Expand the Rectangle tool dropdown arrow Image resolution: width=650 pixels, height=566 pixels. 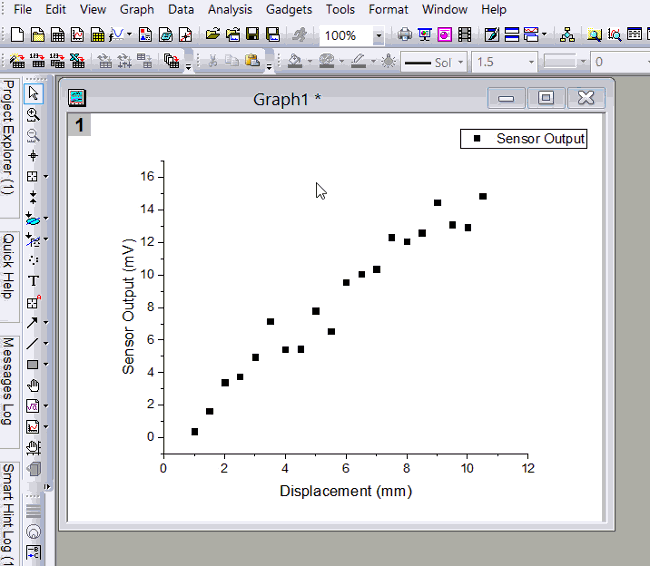click(x=46, y=365)
